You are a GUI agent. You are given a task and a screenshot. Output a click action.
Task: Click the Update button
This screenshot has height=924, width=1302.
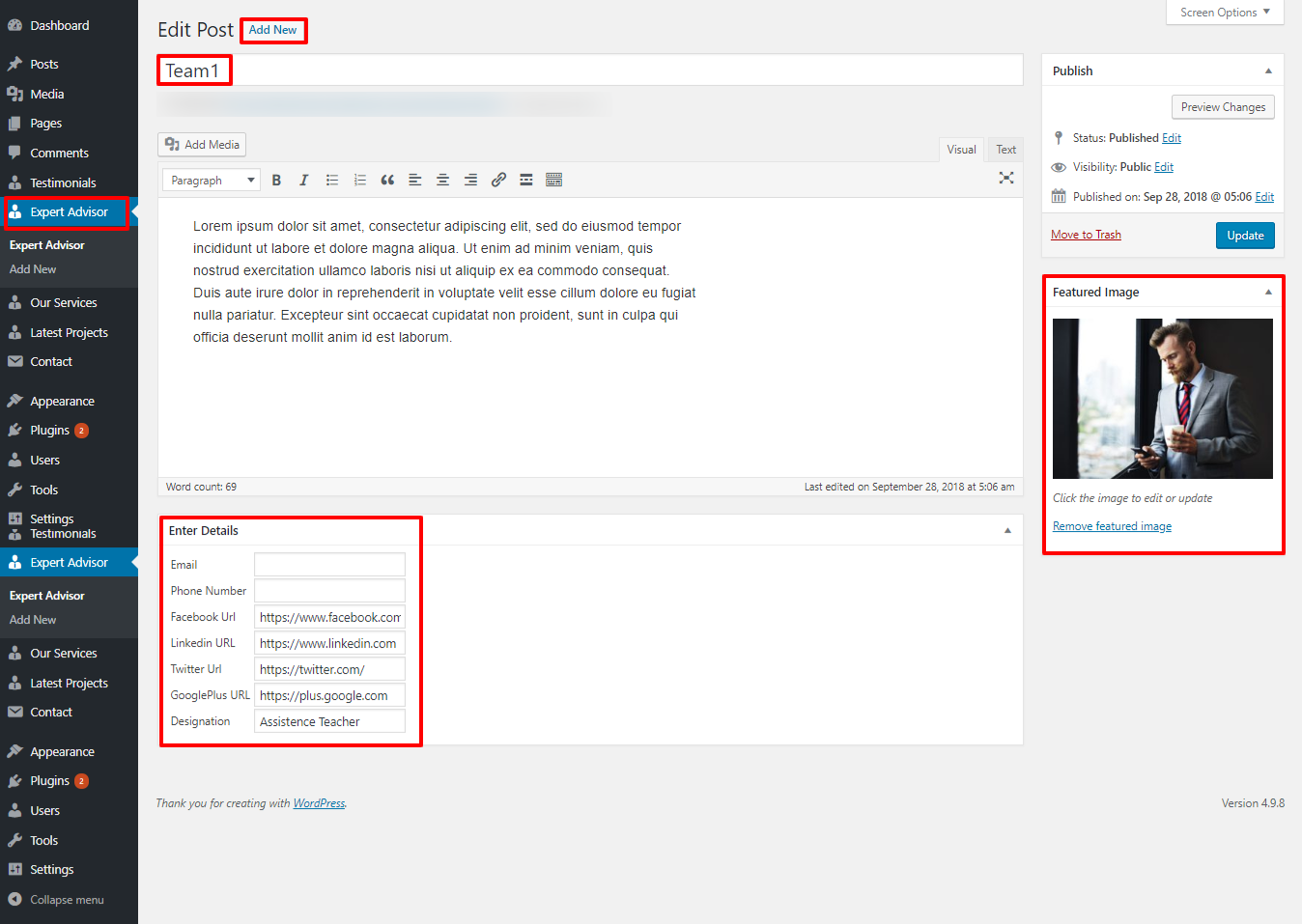[x=1244, y=236]
